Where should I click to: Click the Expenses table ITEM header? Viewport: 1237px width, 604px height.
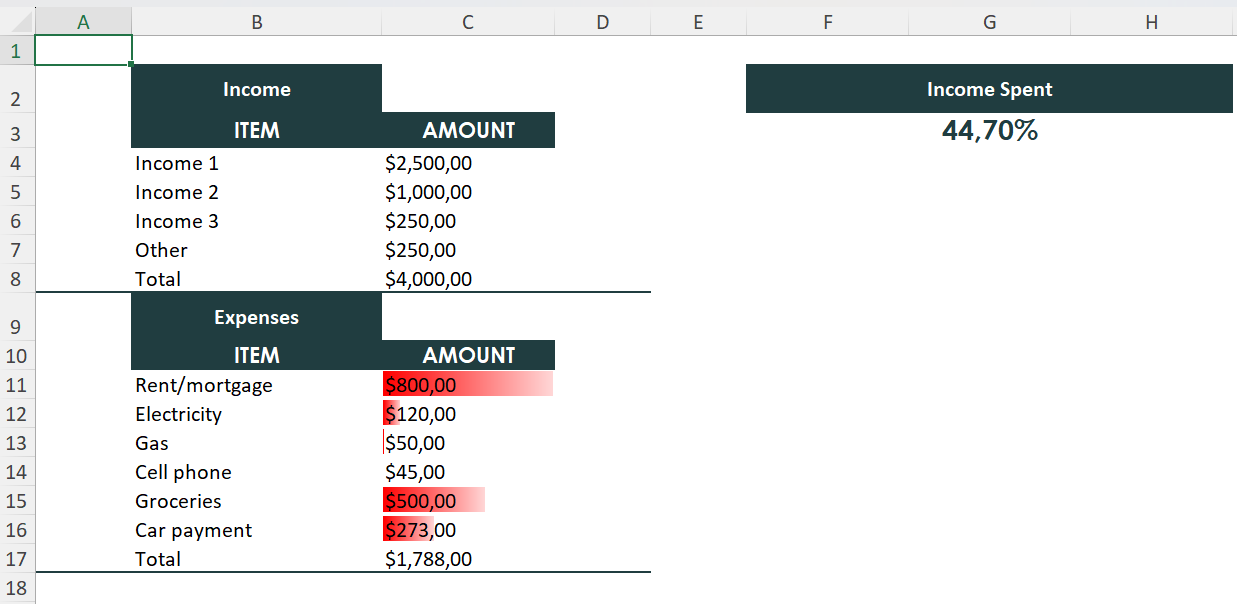[256, 355]
